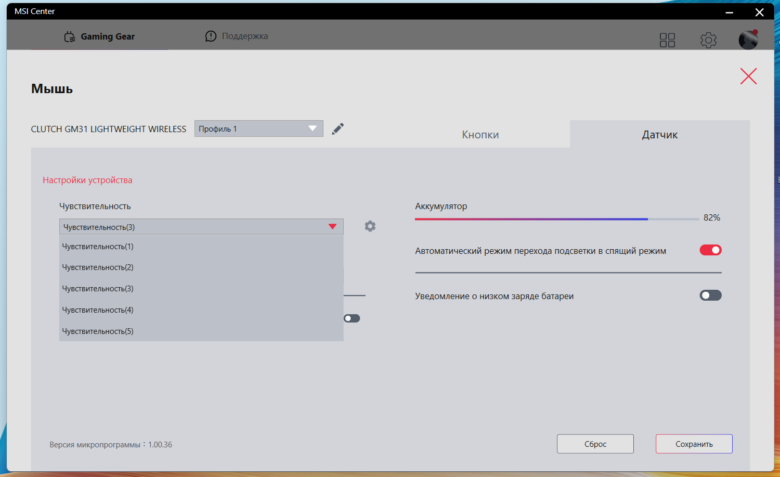
Task: Switch to the Кнопки tab
Action: point(480,134)
